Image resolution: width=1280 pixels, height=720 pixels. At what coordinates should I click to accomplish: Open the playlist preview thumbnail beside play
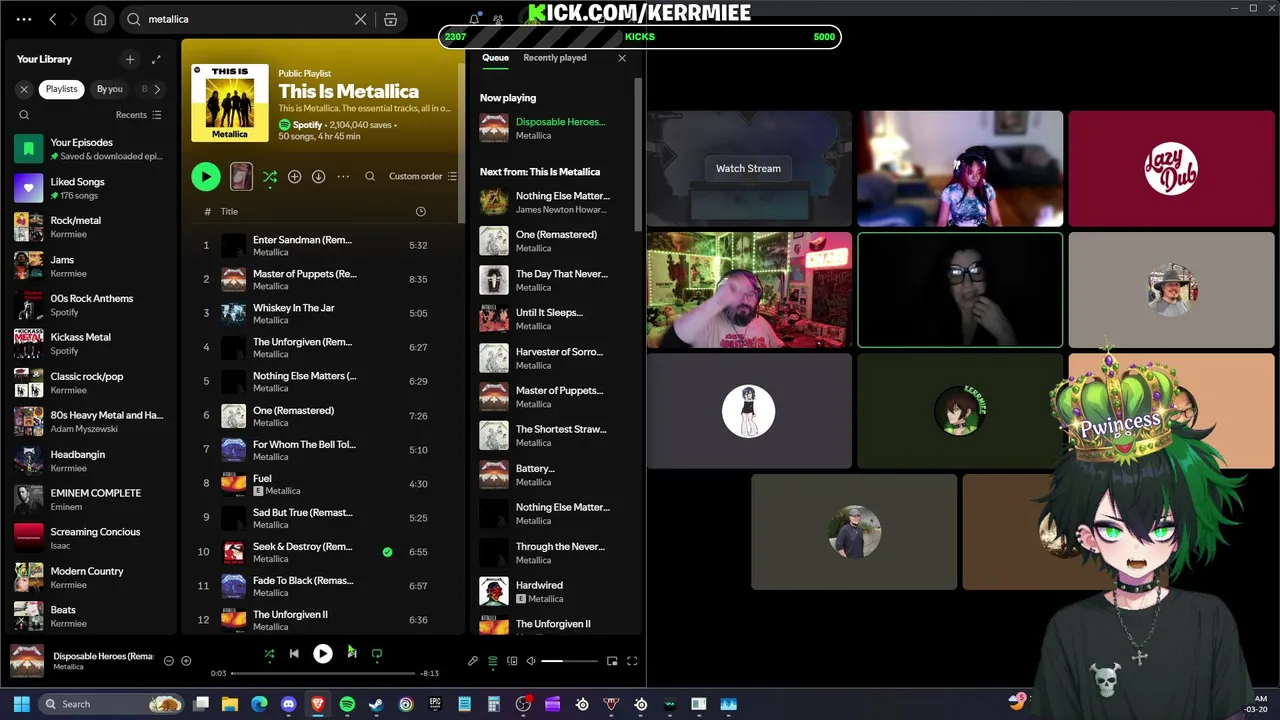pos(241,176)
